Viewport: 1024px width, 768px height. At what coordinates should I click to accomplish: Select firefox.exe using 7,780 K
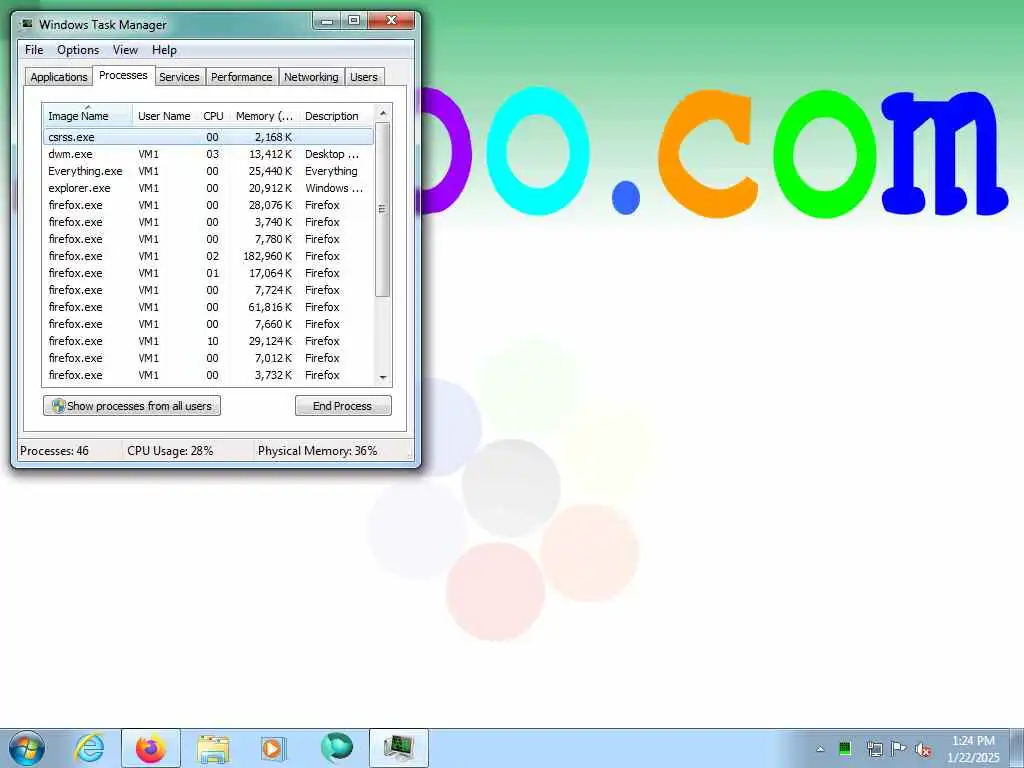point(208,239)
